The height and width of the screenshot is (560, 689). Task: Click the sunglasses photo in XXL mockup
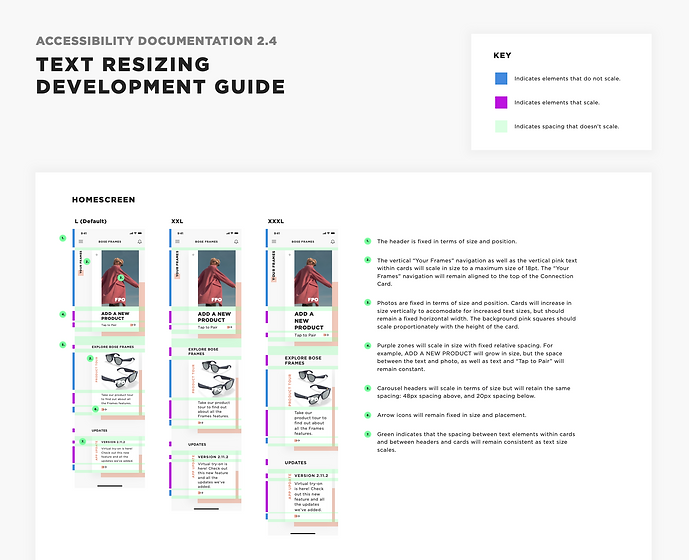click(x=216, y=379)
